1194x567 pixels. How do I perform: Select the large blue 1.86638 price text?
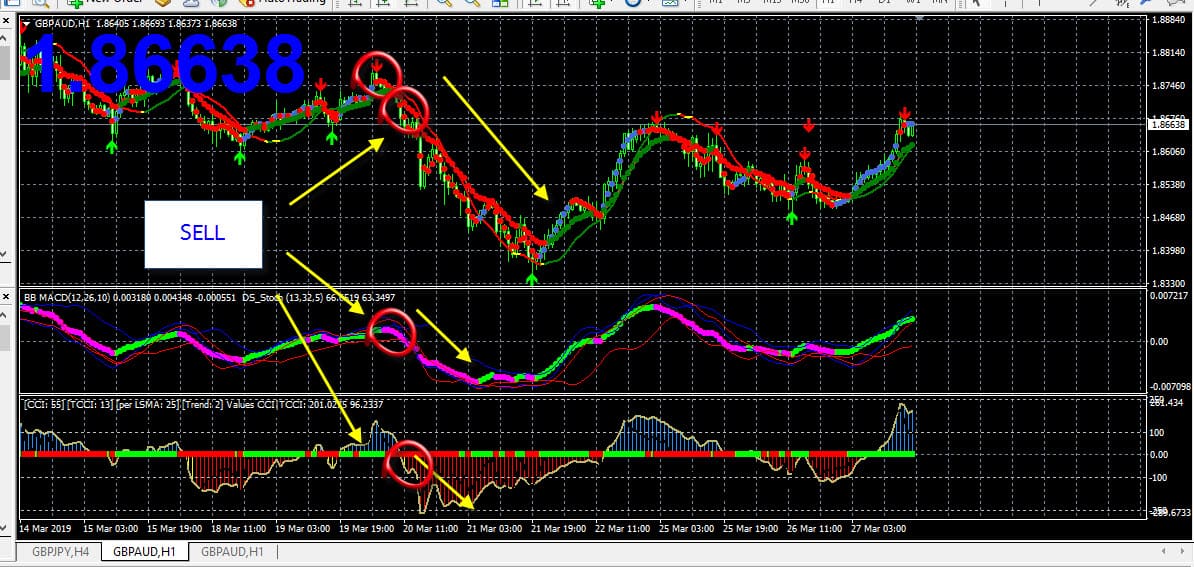coord(165,64)
